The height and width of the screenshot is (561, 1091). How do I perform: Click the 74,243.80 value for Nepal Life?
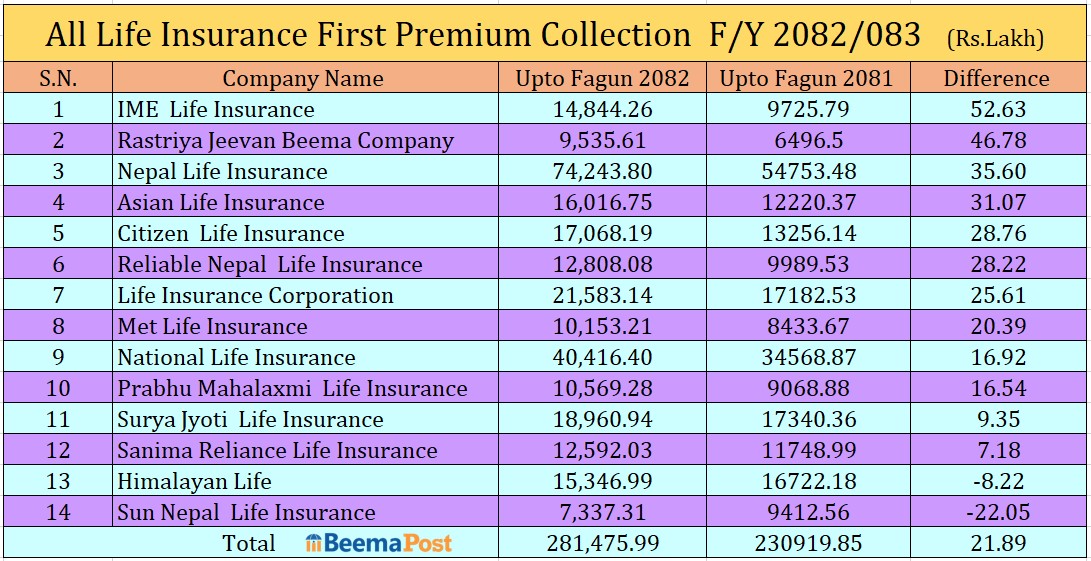[602, 172]
